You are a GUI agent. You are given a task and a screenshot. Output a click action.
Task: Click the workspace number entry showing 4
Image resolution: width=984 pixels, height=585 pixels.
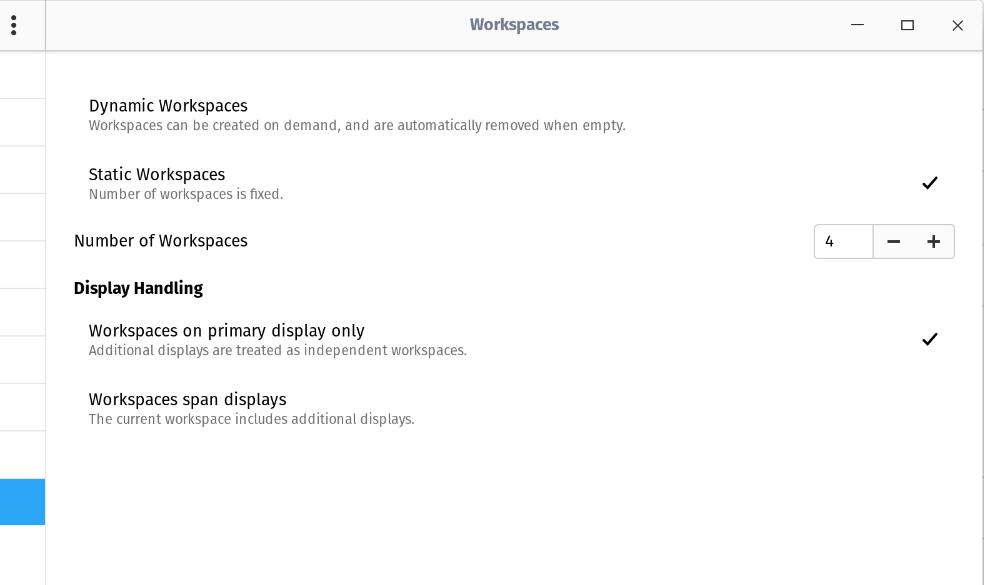[x=843, y=241]
